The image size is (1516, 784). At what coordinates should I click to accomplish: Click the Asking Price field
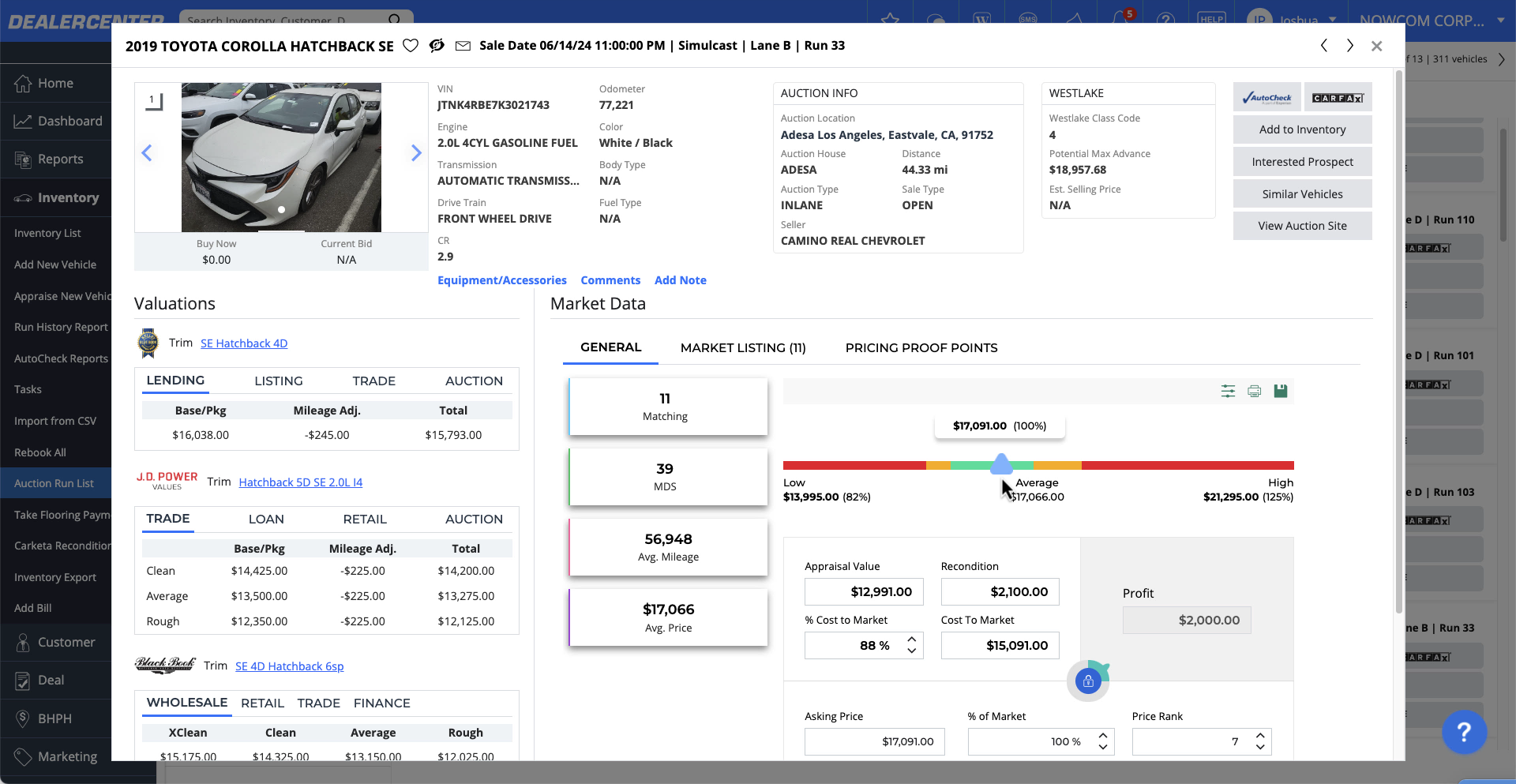tap(874, 741)
